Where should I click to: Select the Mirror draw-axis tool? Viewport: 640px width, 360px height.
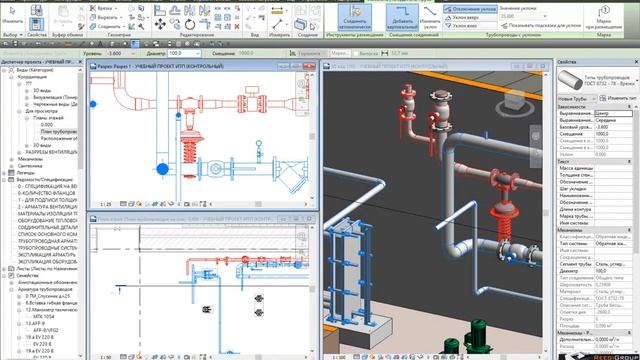coord(204,10)
